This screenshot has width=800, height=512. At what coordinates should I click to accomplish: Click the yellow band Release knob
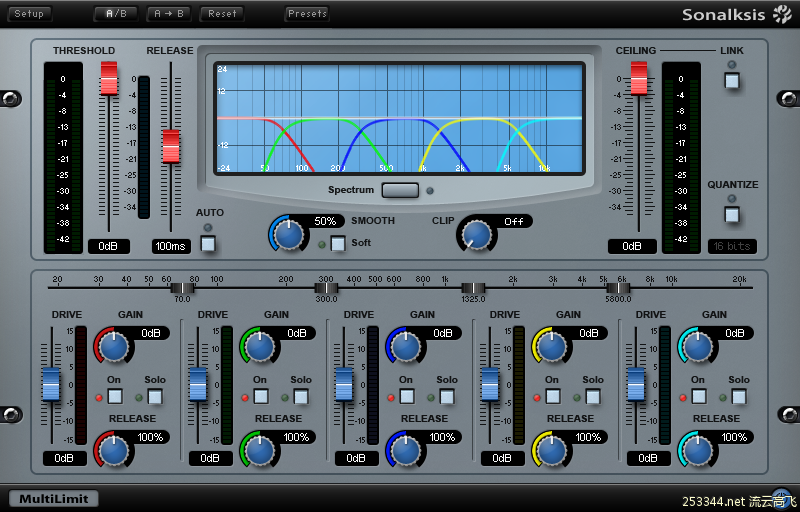(x=552, y=451)
